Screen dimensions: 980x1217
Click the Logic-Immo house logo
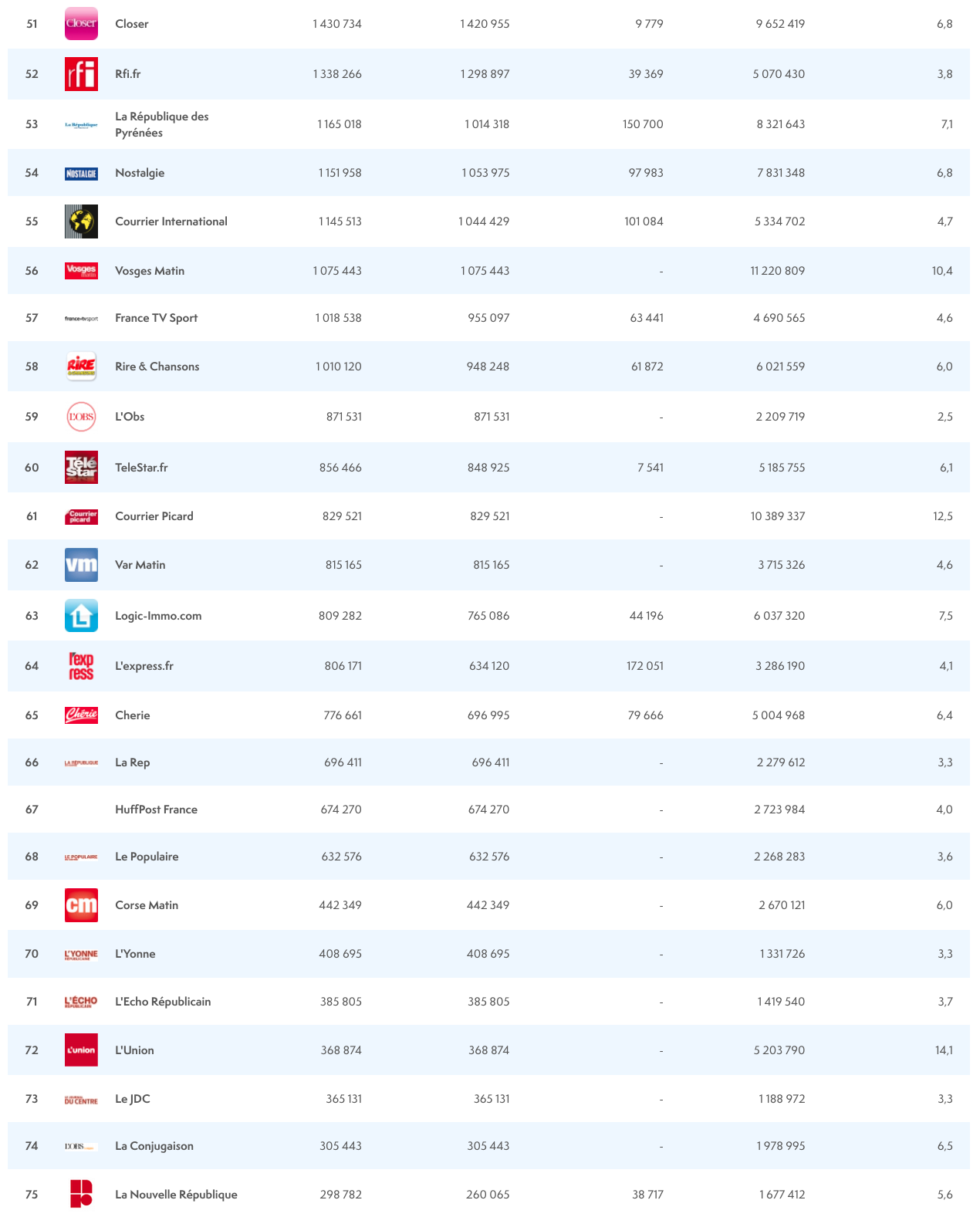(81, 616)
